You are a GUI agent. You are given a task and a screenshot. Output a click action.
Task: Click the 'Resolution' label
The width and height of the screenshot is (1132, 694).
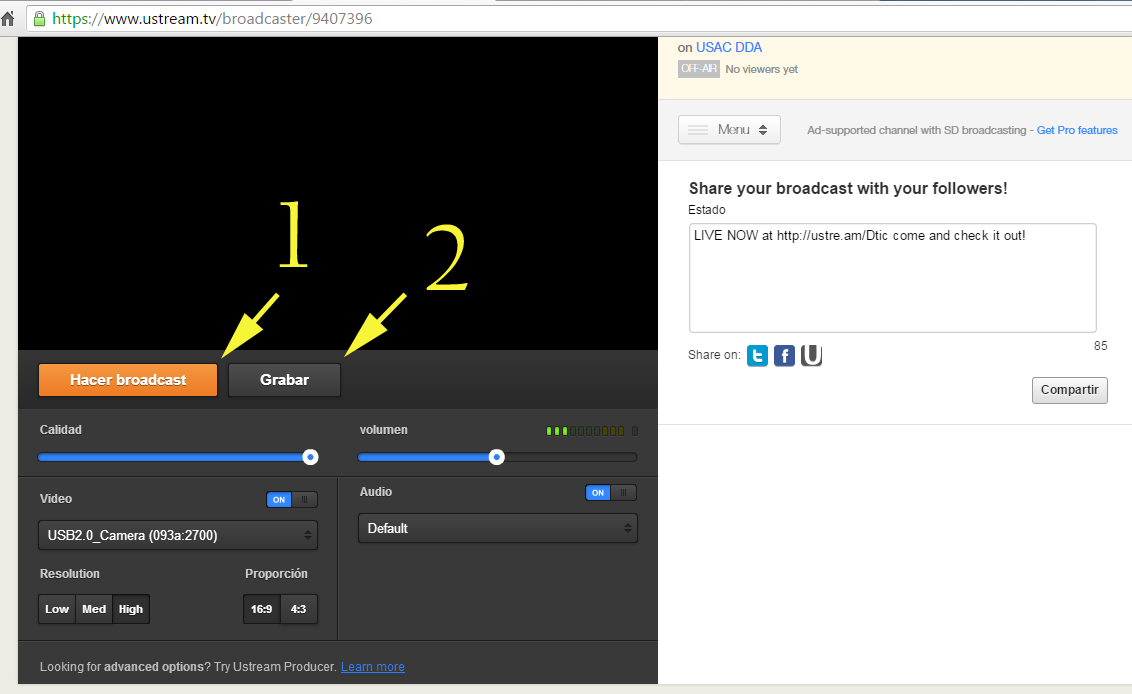point(69,573)
